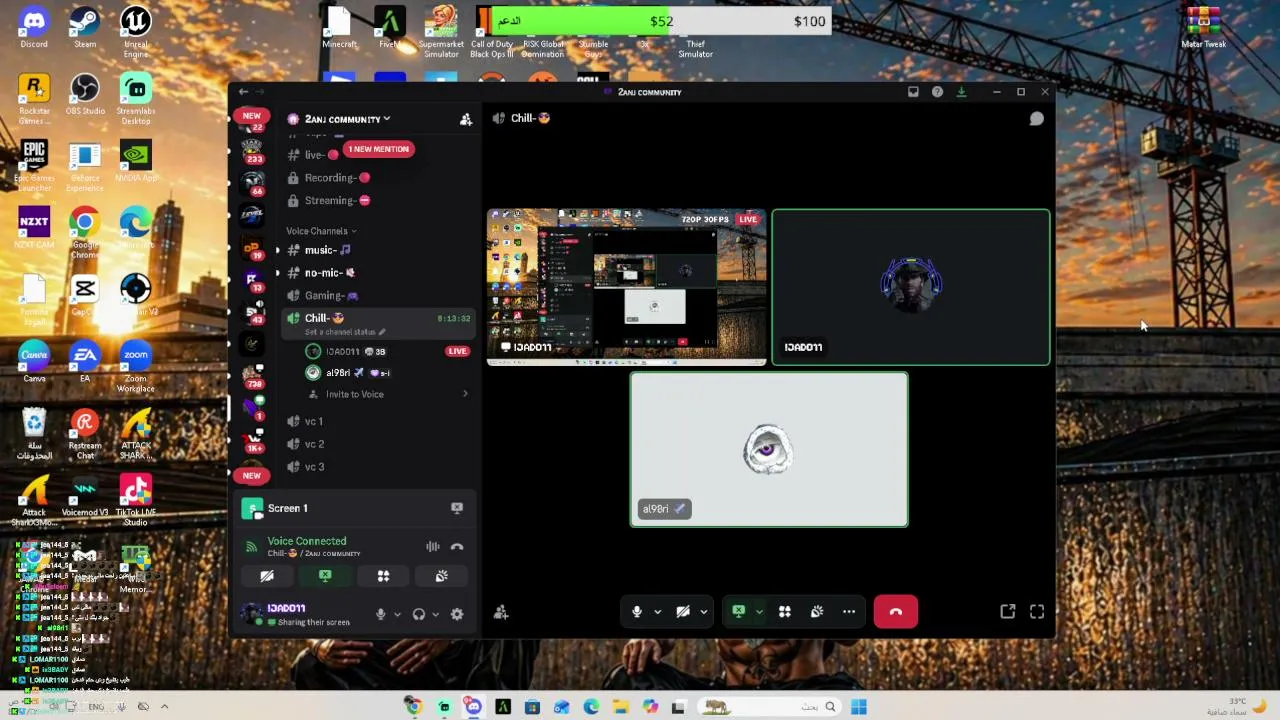Join the vc 3 voice channel
1280x720 pixels.
pos(377,467)
